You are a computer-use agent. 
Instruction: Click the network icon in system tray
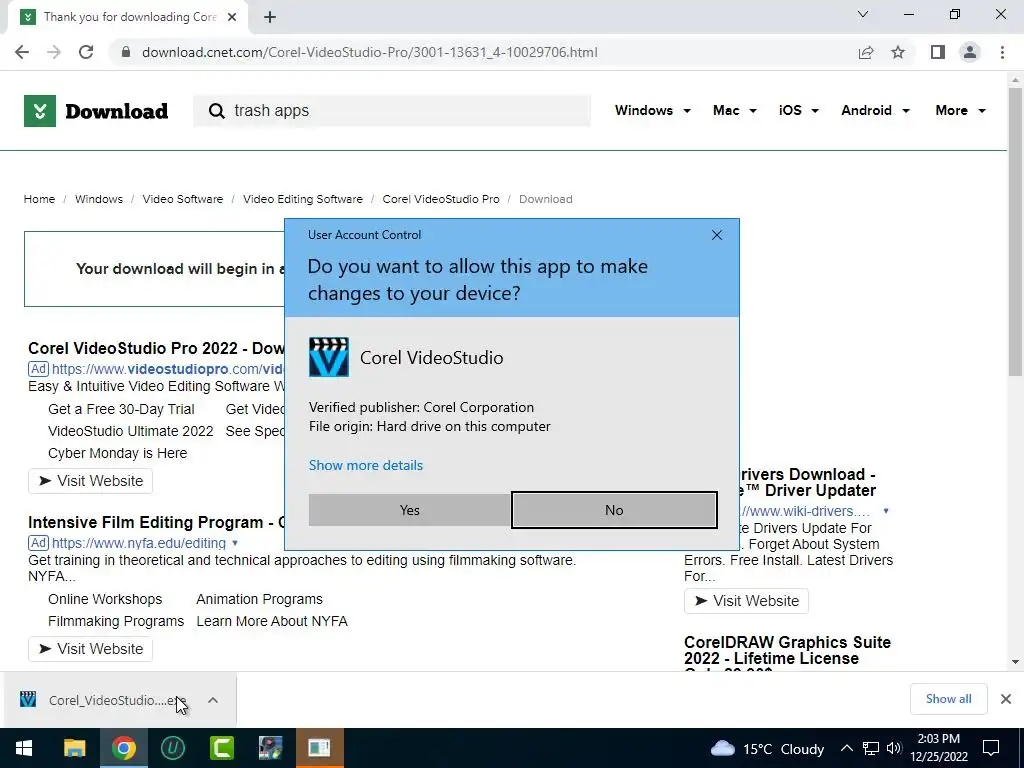pyautogui.click(x=871, y=748)
